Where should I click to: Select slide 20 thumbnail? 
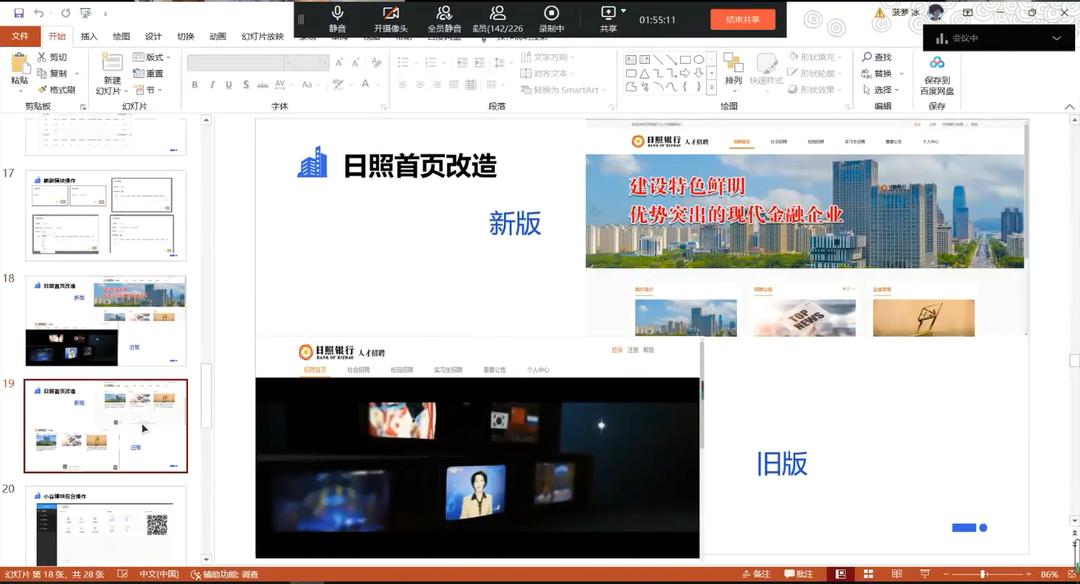(106, 526)
